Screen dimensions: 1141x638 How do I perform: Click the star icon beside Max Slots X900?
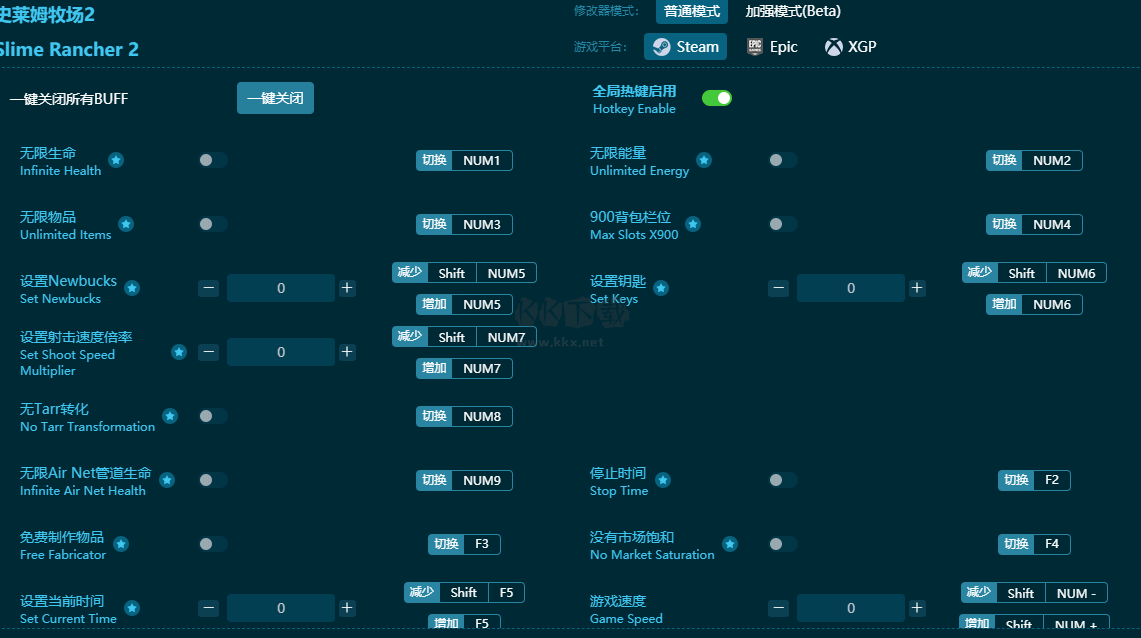693,224
